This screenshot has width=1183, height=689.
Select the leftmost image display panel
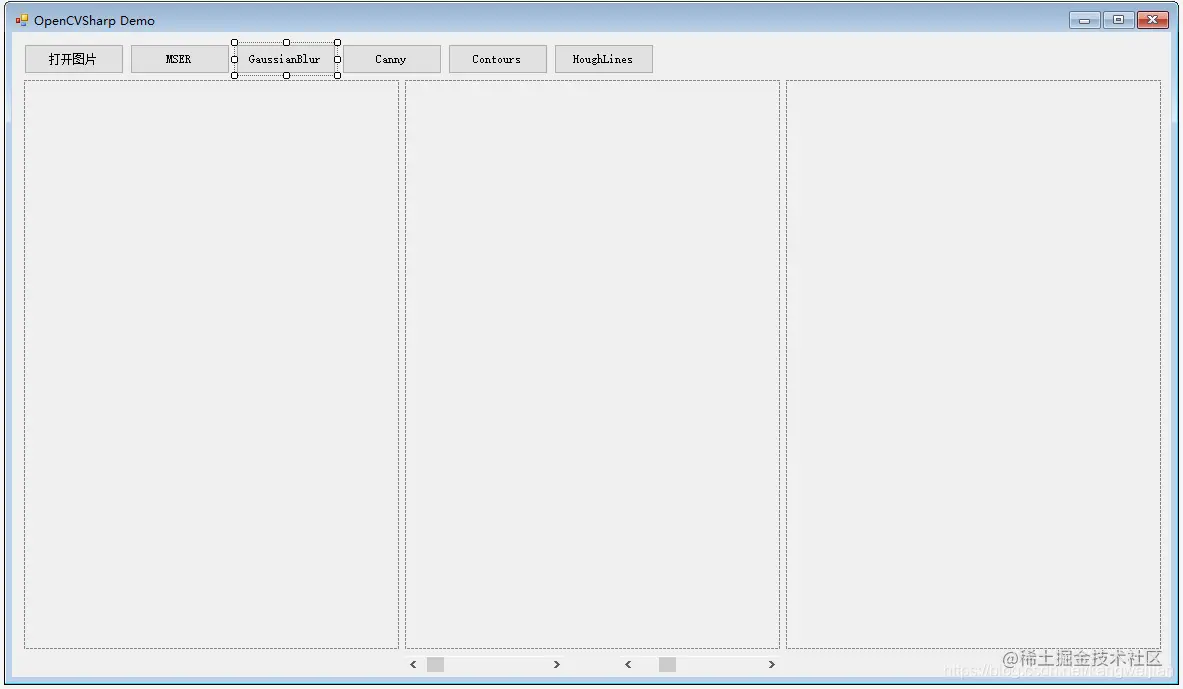211,363
